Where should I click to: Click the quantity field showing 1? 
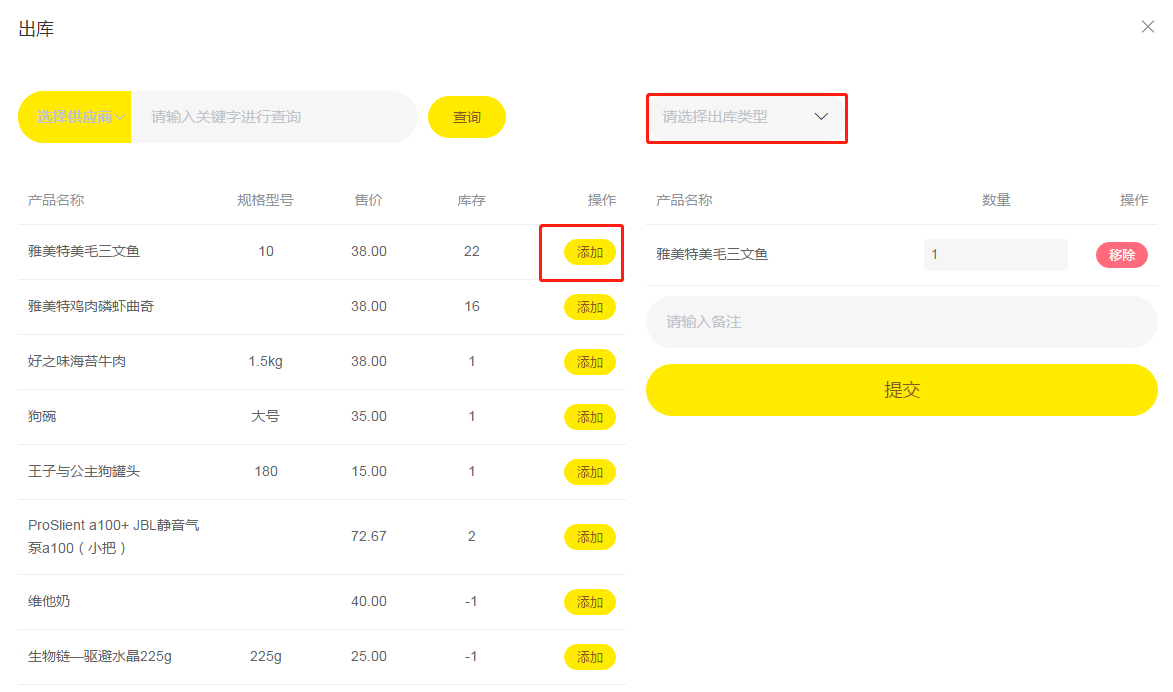point(996,254)
